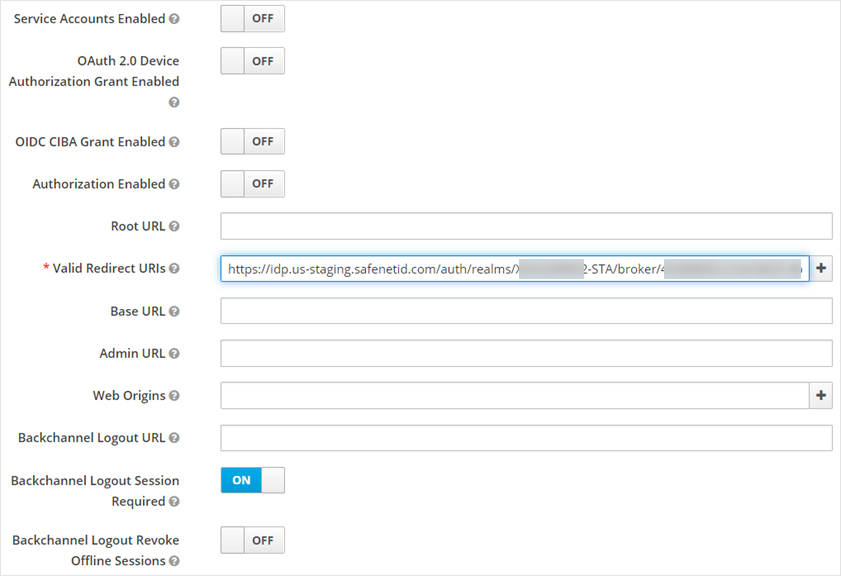
Task: Click help icon next to Web Origins
Action: coord(174,396)
